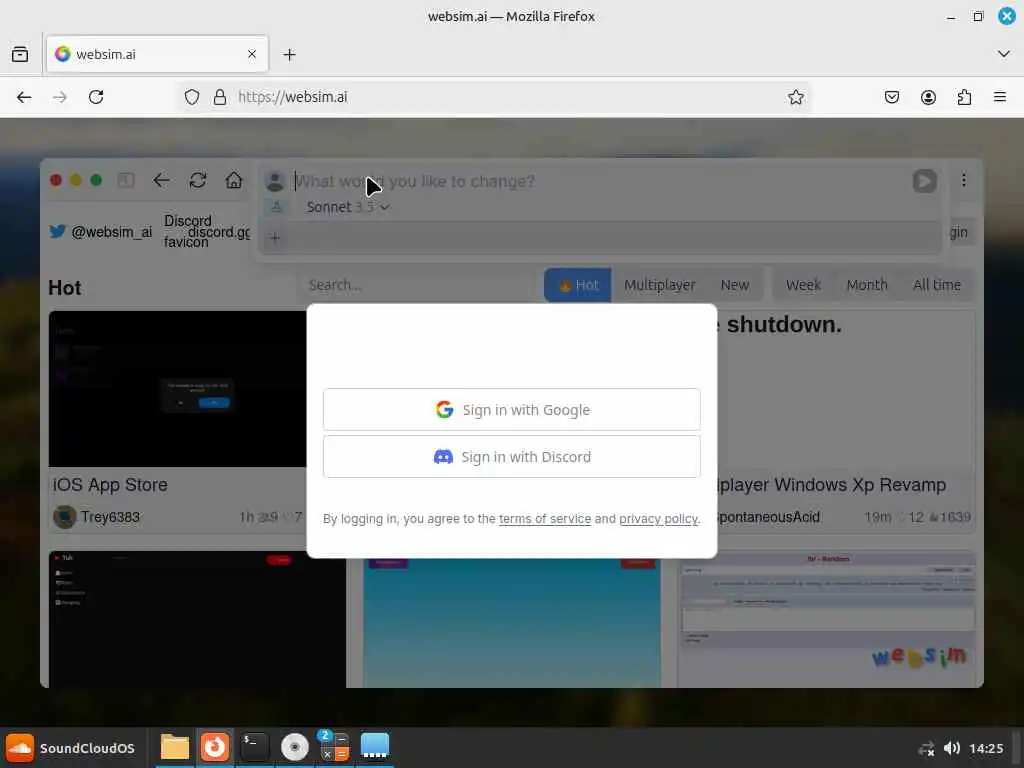Viewport: 1024px width, 768px height.
Task: Click the disc icon in taskbar
Action: (x=295, y=747)
